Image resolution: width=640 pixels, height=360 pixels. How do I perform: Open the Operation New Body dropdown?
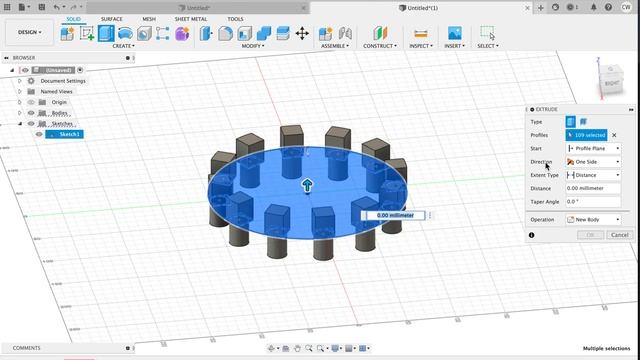(x=593, y=220)
